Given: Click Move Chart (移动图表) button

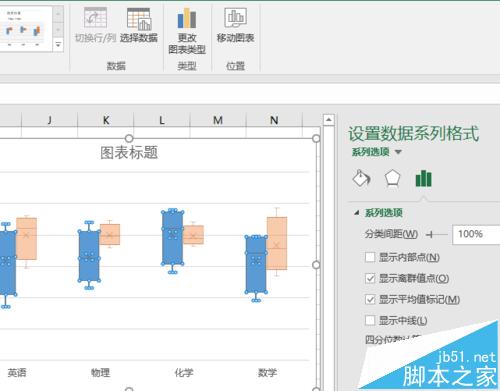Looking at the screenshot, I should click(x=235, y=26).
